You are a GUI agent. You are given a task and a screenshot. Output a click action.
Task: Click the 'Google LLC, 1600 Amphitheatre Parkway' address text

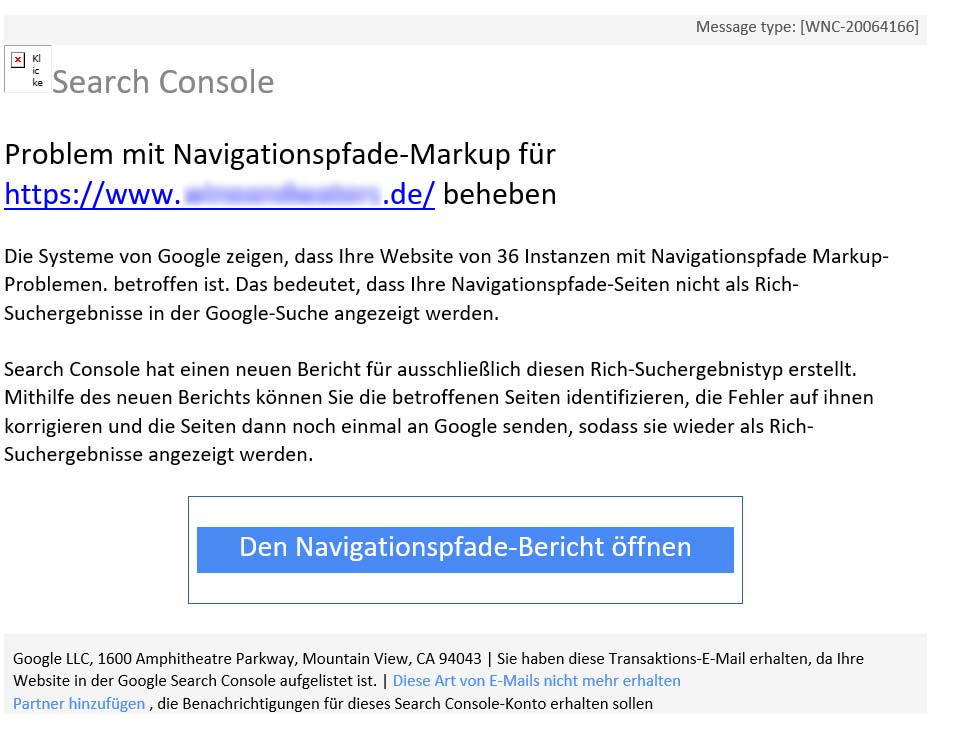(247, 659)
